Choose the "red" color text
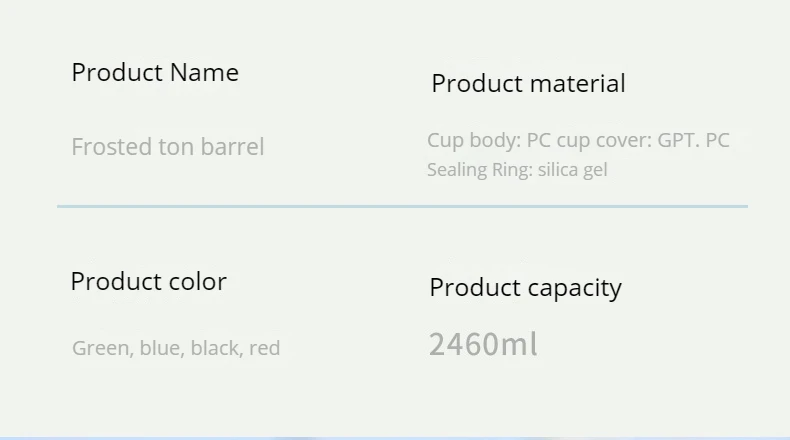This screenshot has width=790, height=440. tap(264, 349)
